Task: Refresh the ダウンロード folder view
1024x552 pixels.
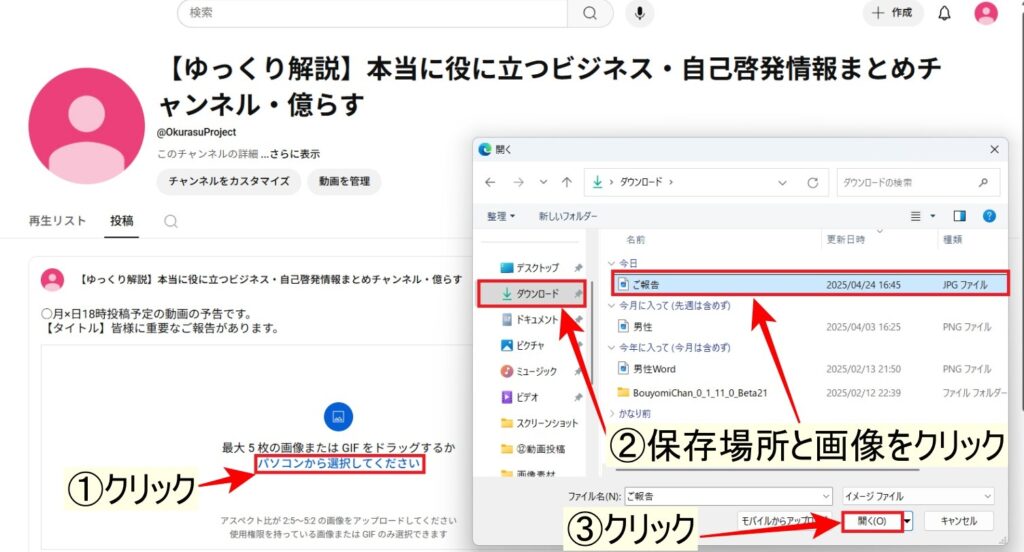Action: coord(812,183)
